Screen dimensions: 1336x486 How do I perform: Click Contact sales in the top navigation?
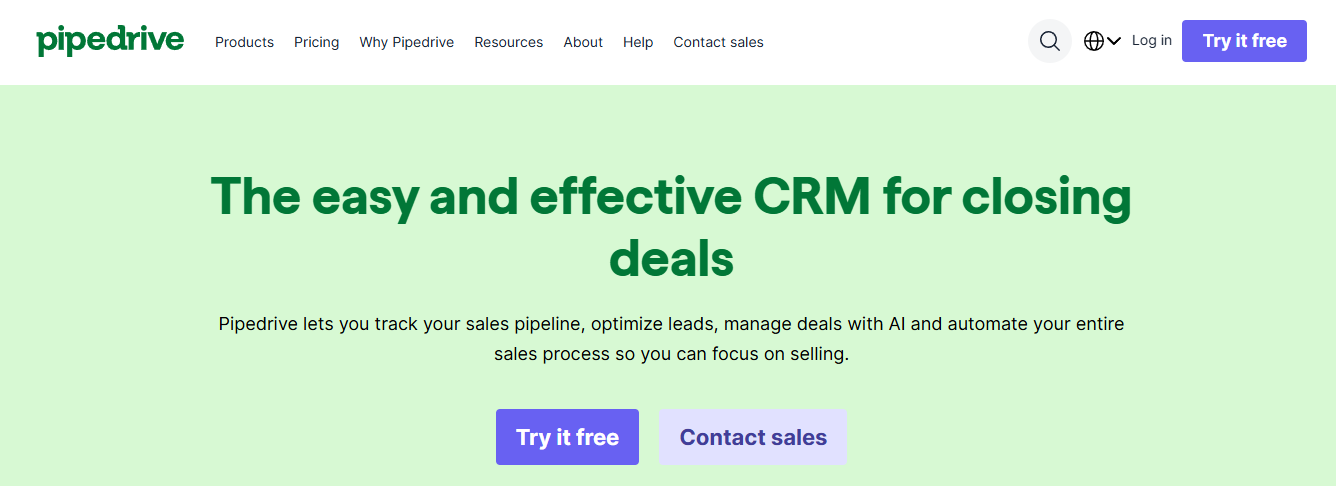pyautogui.click(x=718, y=42)
